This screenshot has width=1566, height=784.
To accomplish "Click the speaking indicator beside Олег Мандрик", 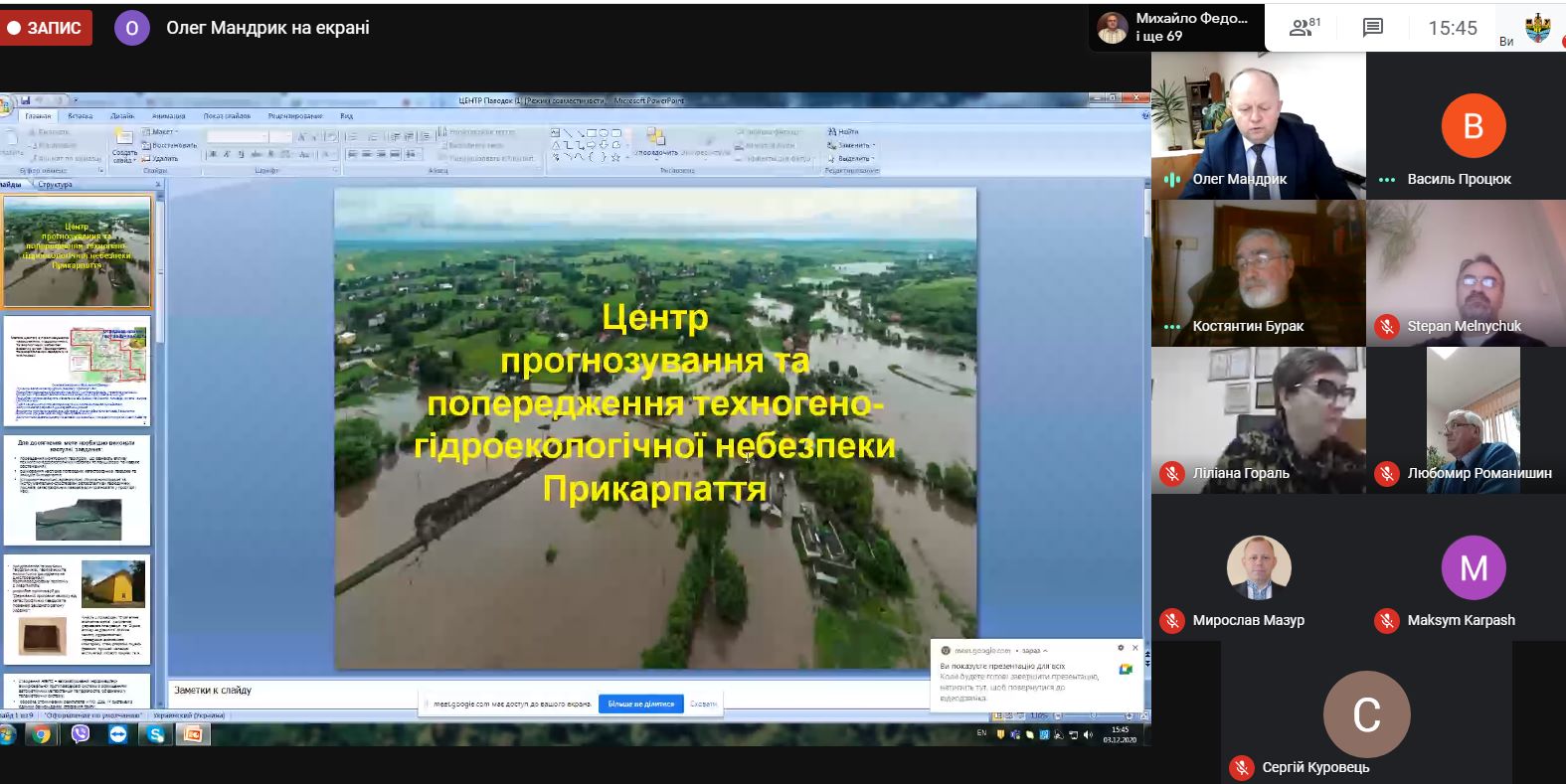I will pos(1172,179).
